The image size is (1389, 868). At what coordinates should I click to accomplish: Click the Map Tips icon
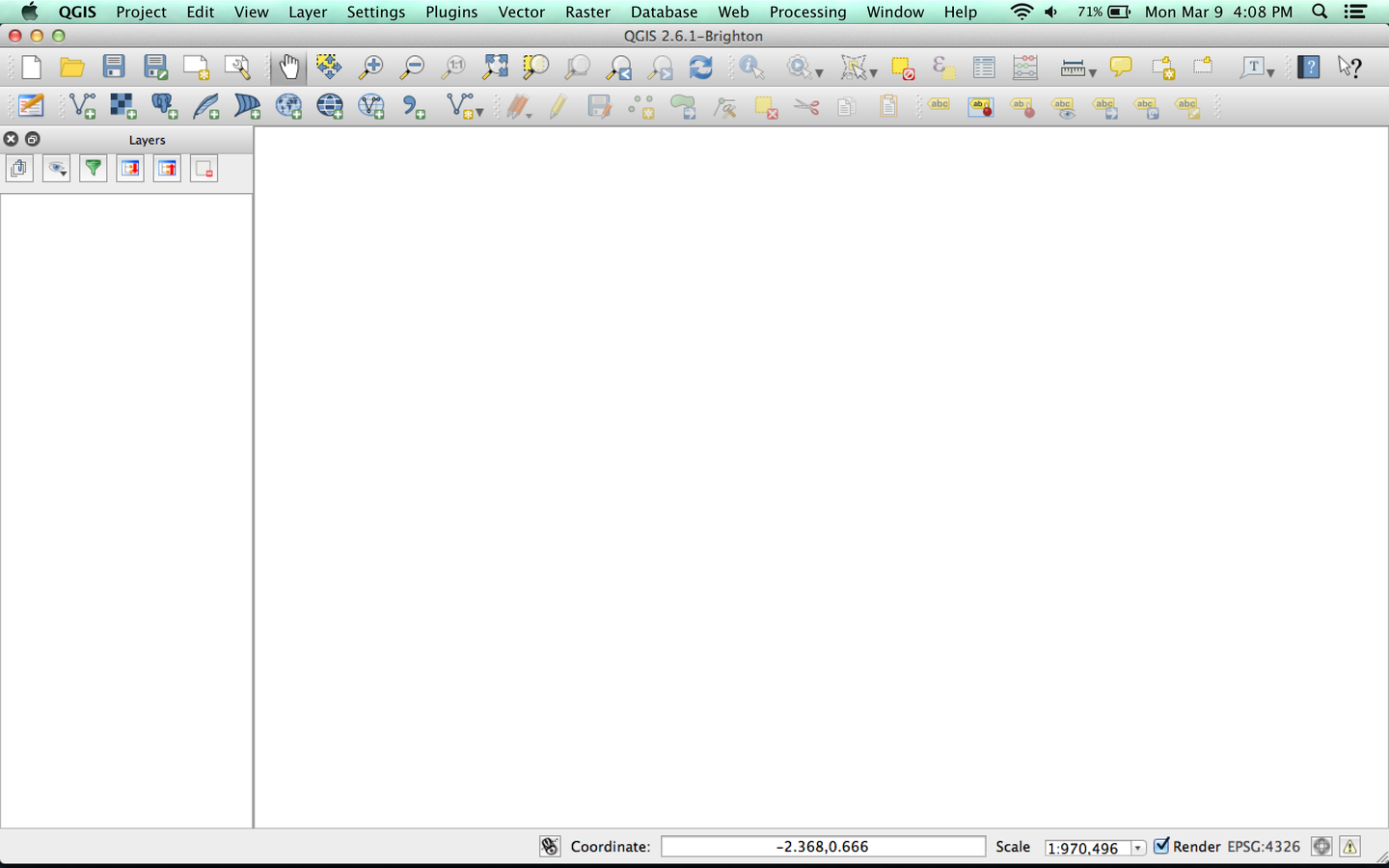(x=1121, y=68)
